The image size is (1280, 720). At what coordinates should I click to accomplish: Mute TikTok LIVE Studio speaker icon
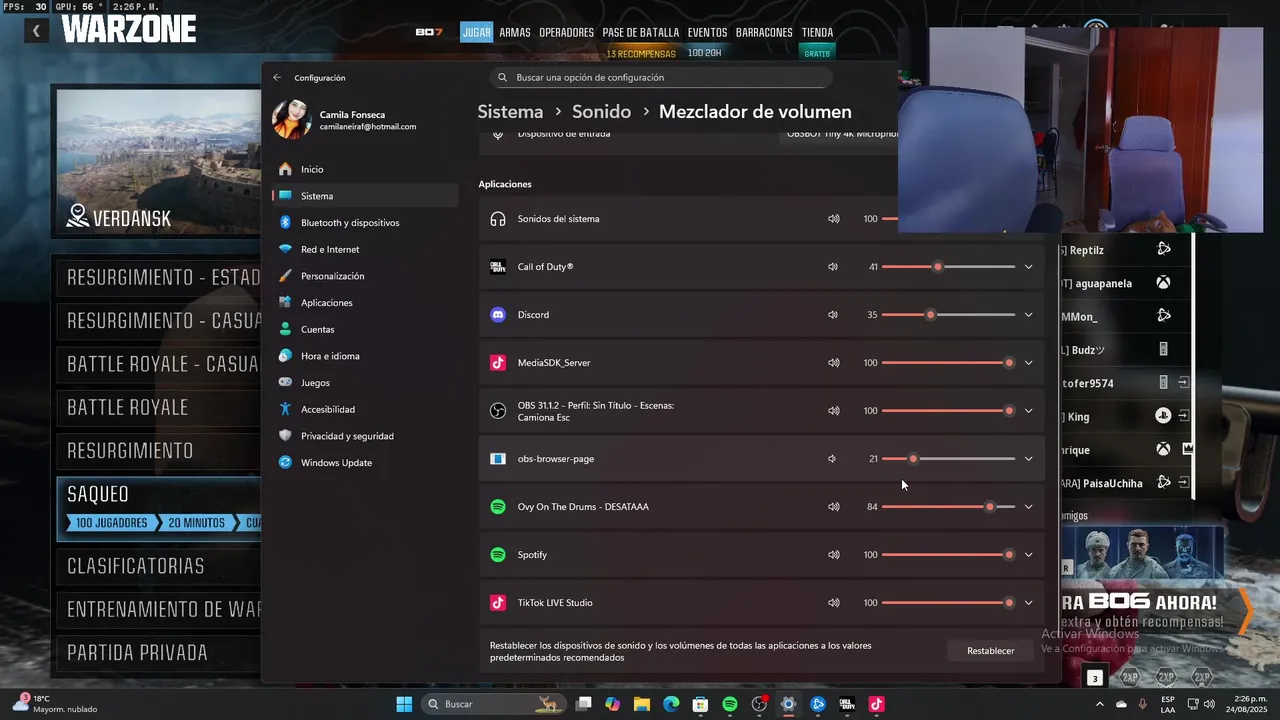[833, 603]
